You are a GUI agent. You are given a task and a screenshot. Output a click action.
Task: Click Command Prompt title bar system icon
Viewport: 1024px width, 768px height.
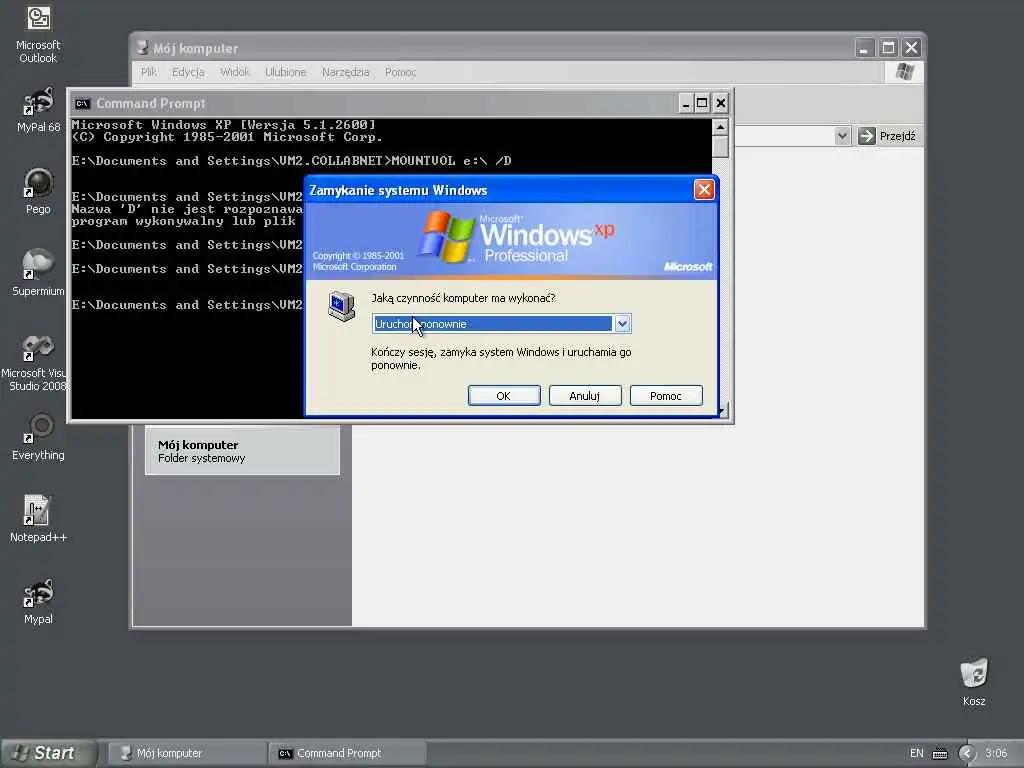pos(82,103)
